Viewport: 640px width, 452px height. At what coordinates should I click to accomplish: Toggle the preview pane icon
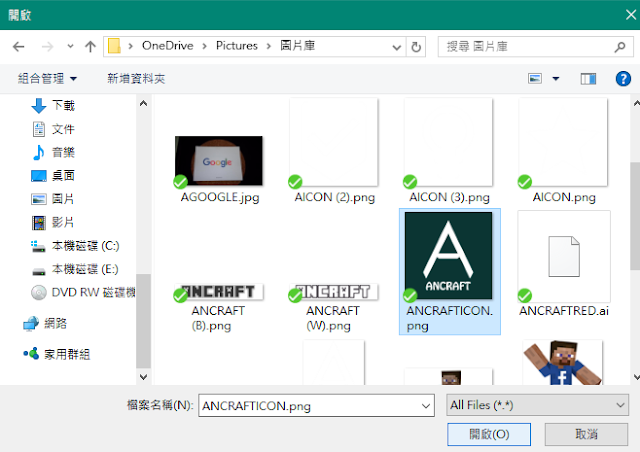pyautogui.click(x=588, y=78)
